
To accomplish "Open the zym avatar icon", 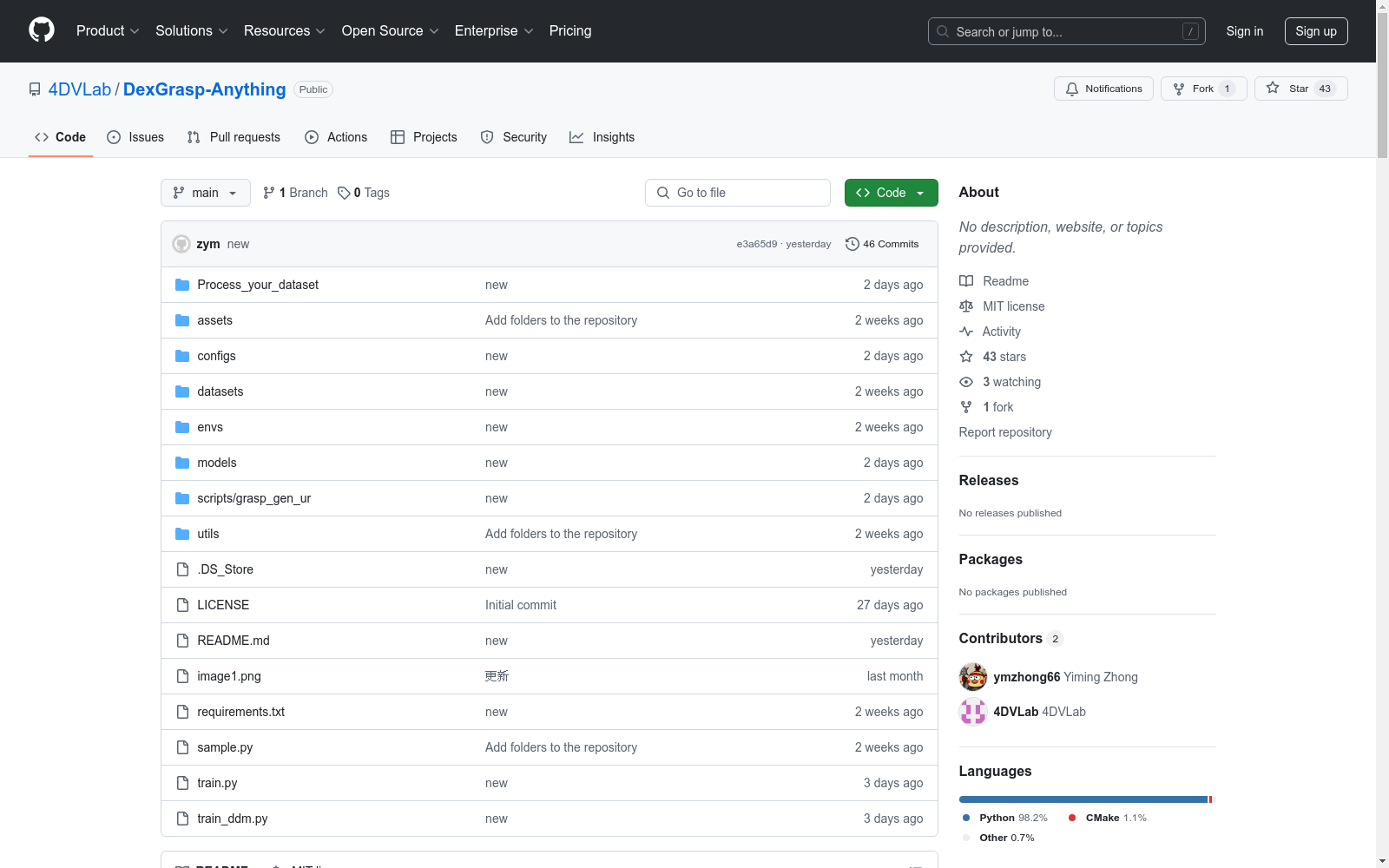I will pos(181,244).
